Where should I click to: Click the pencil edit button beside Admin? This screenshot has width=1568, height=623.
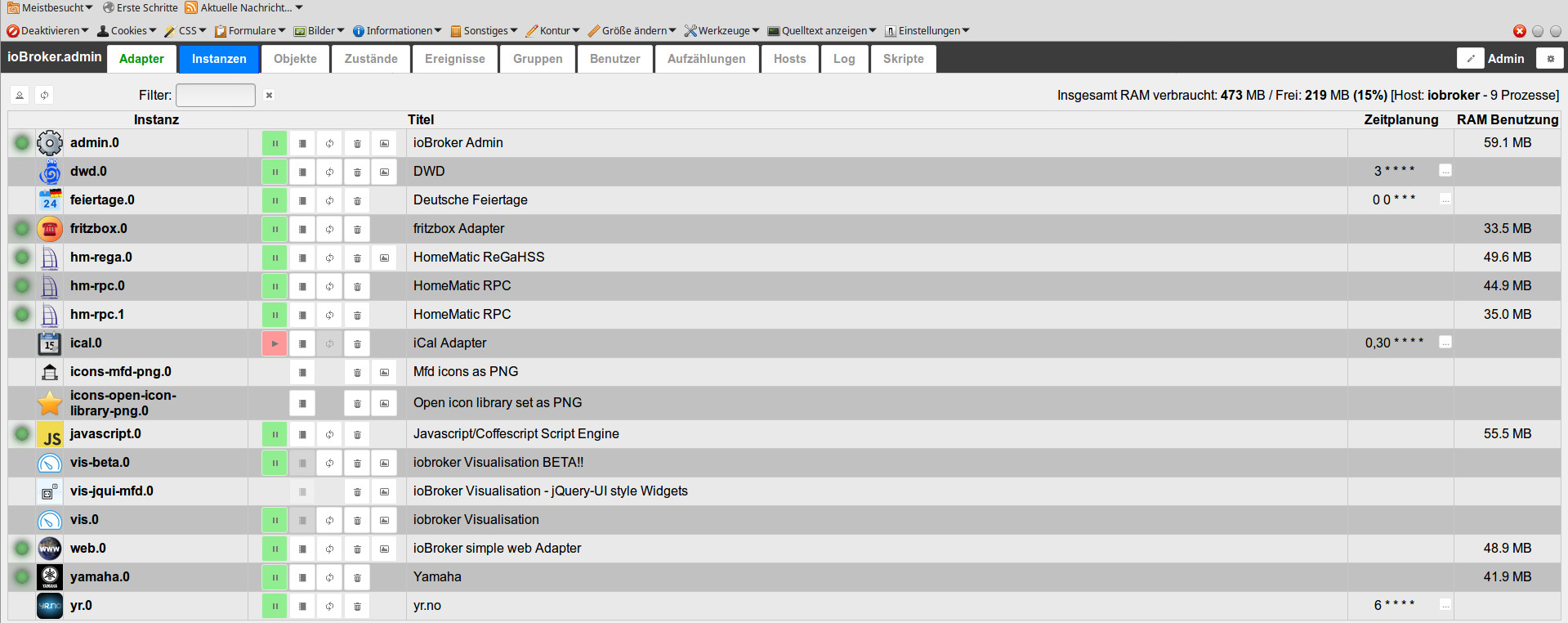click(x=1471, y=58)
